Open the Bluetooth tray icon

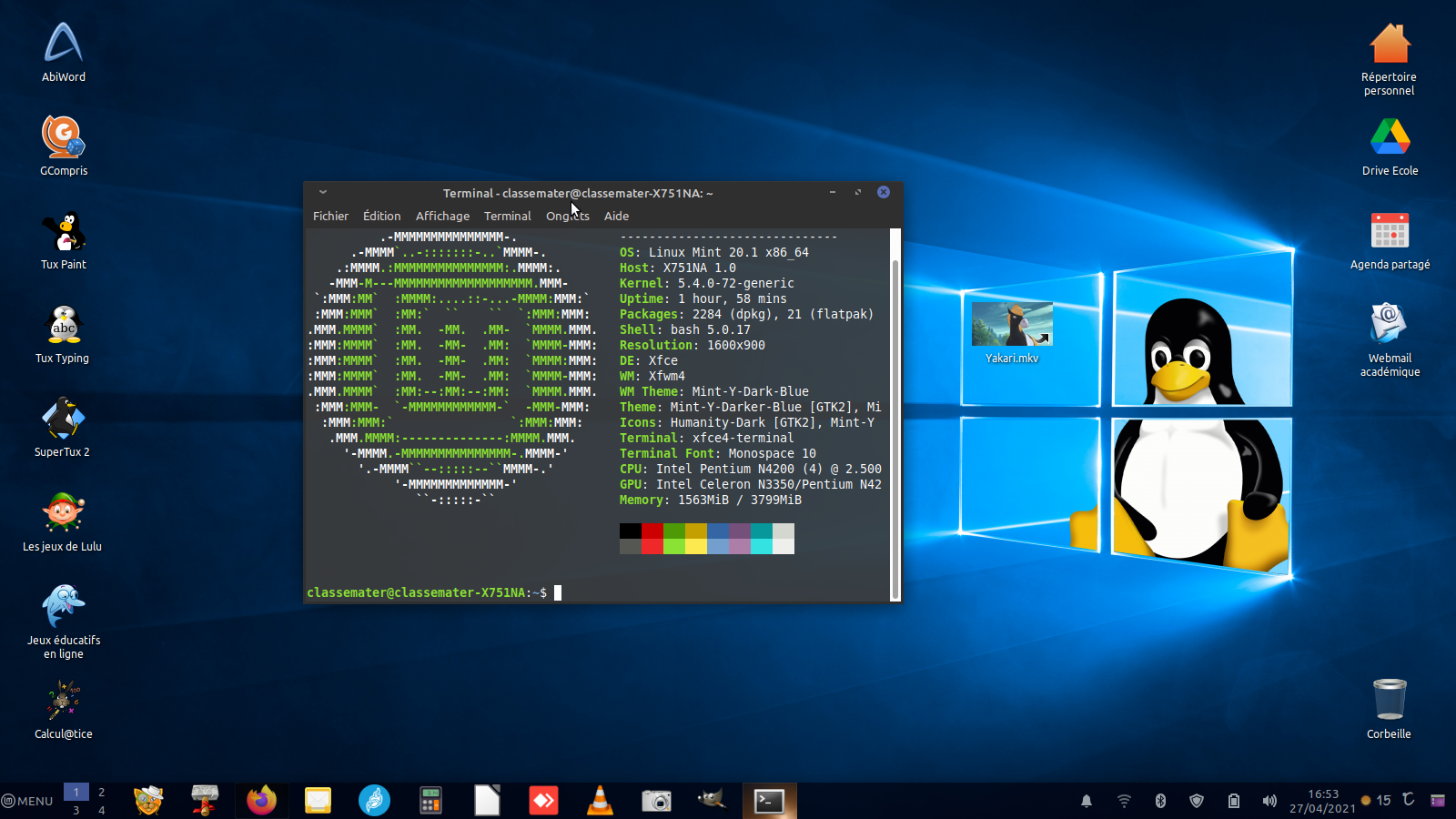(1160, 801)
